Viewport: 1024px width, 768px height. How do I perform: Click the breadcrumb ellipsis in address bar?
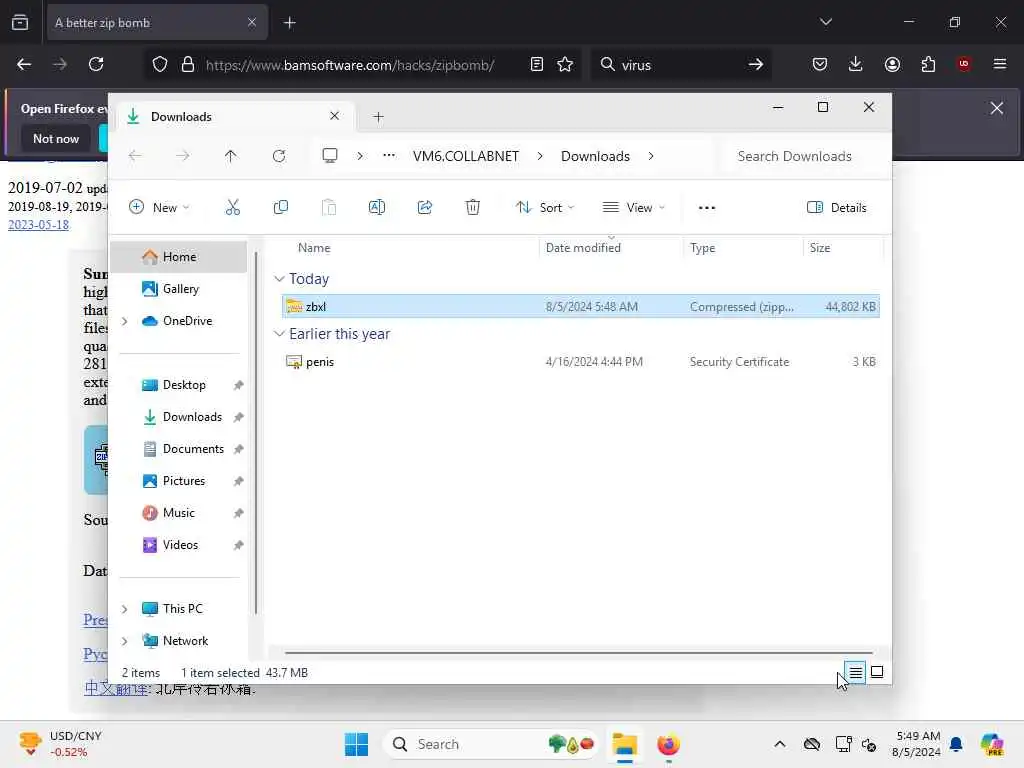click(389, 155)
